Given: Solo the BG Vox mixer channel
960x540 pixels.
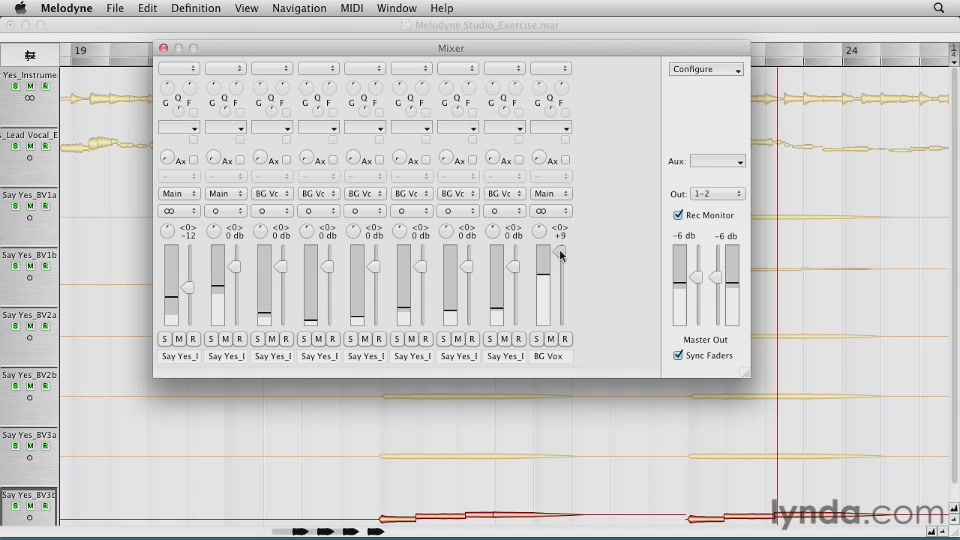Looking at the screenshot, I should 536,339.
